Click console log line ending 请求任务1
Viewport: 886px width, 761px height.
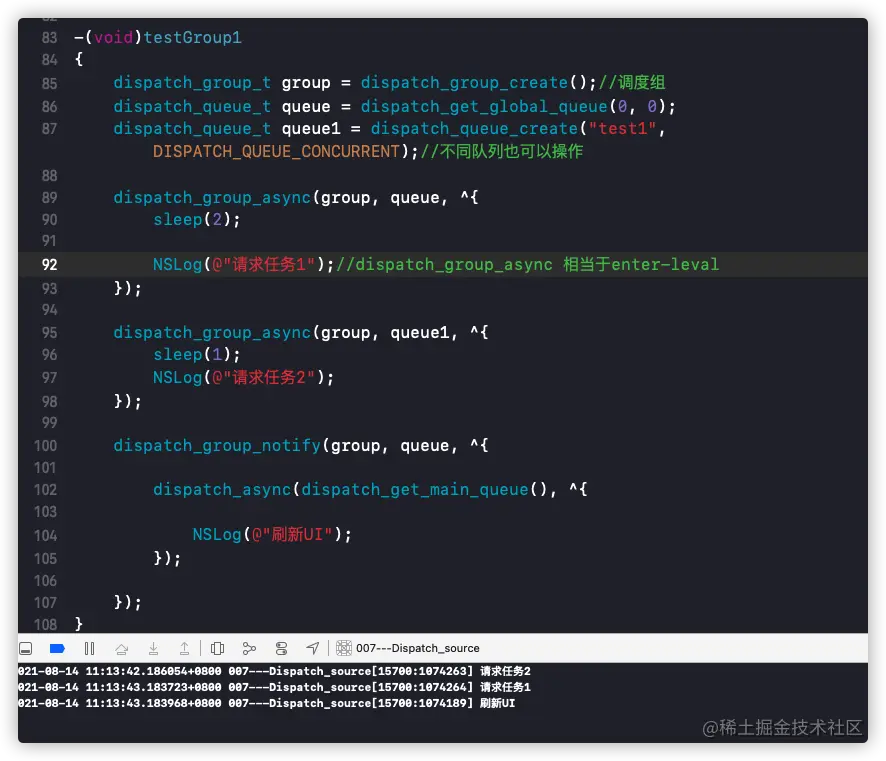point(274,687)
